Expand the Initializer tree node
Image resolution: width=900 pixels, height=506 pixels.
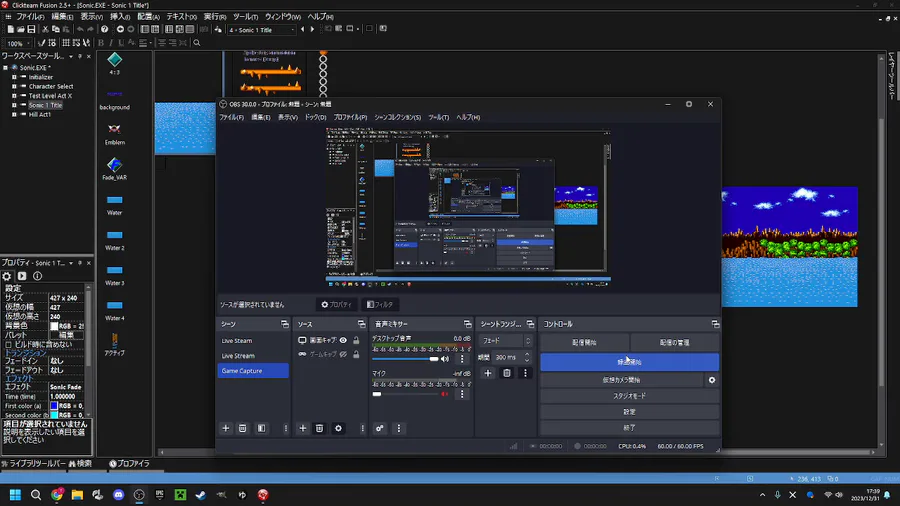tap(14, 77)
